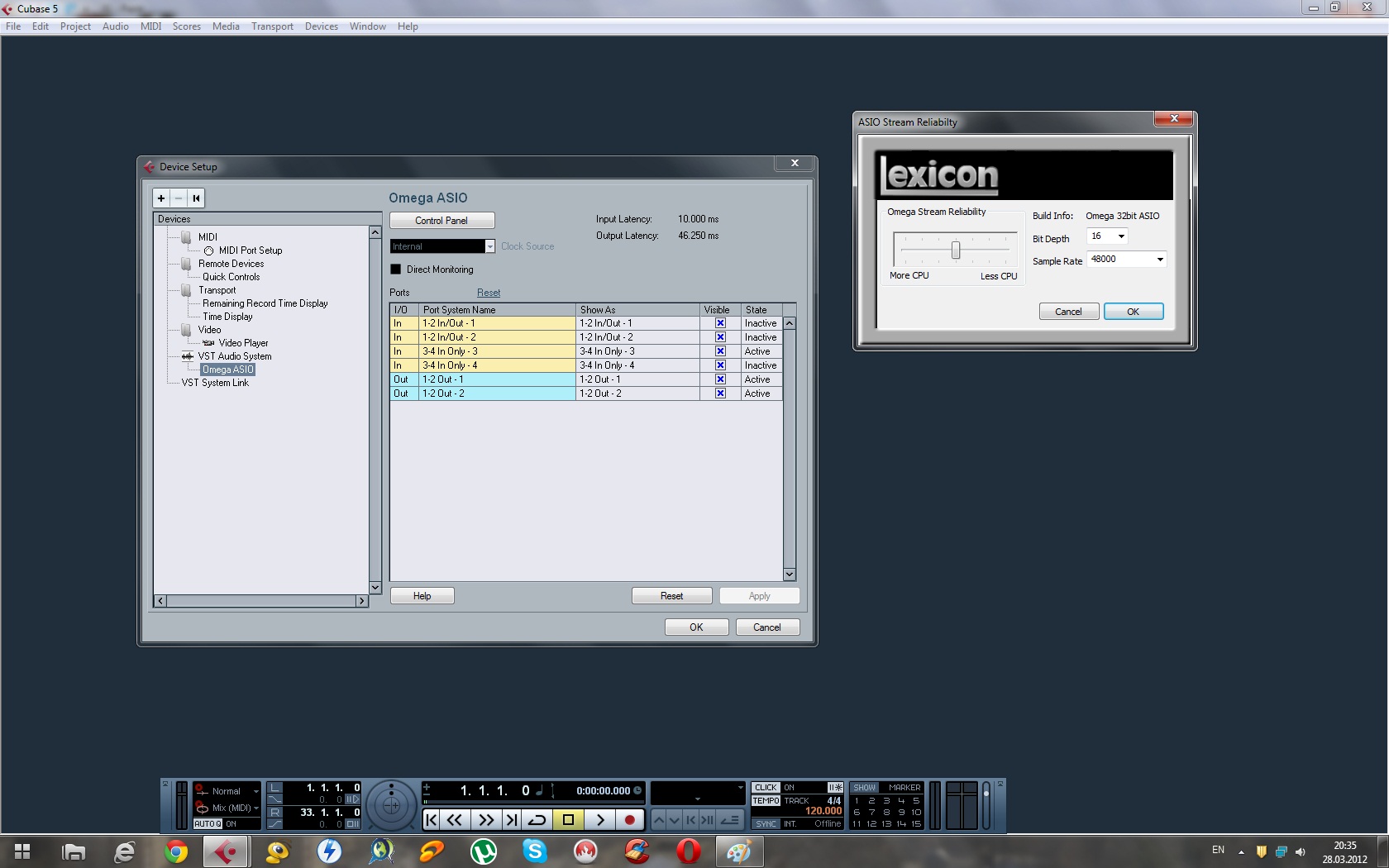Open the Project menu
Screen dimensions: 1389x868
click(x=75, y=26)
